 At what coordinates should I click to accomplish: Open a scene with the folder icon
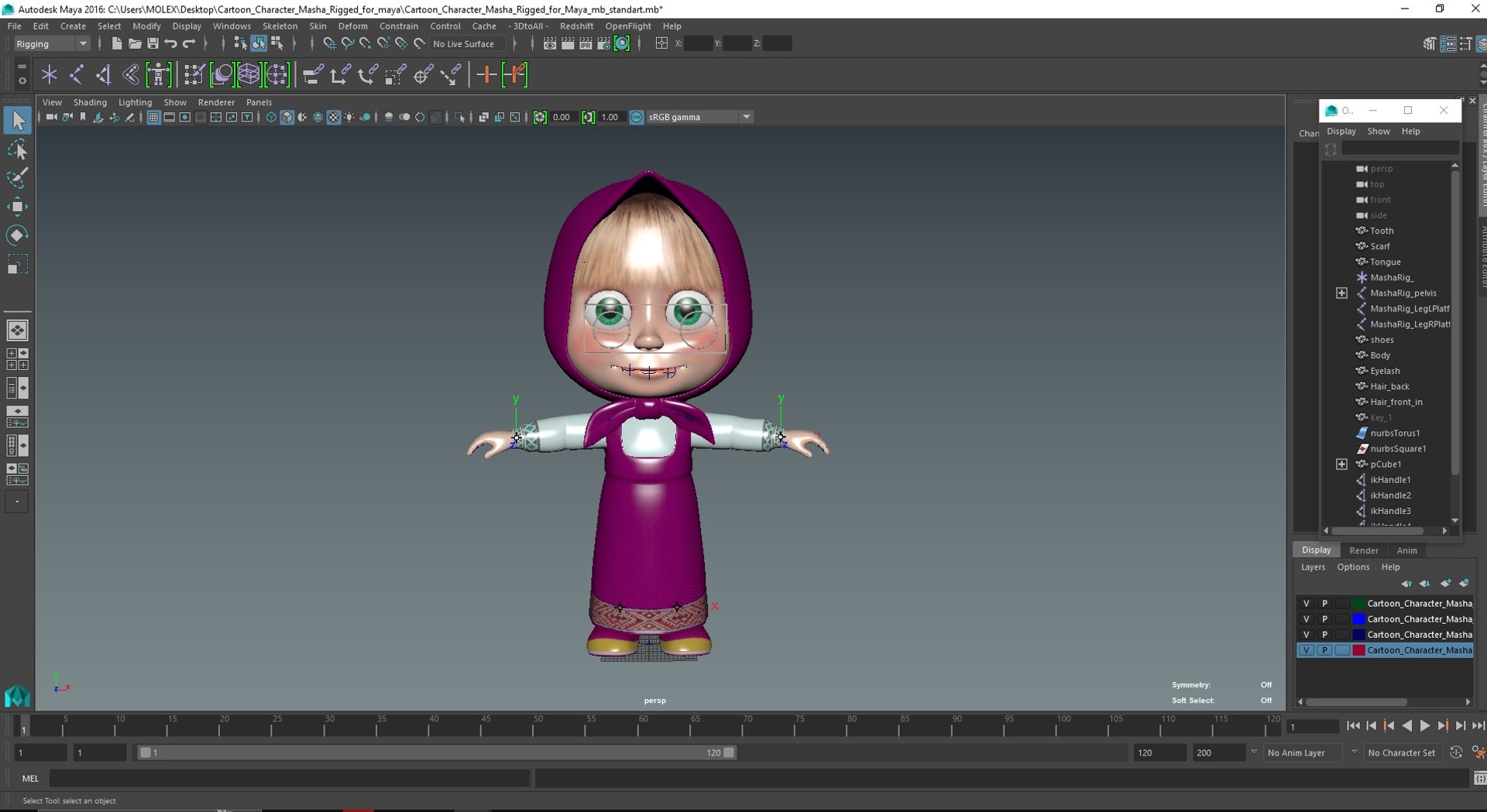point(135,43)
